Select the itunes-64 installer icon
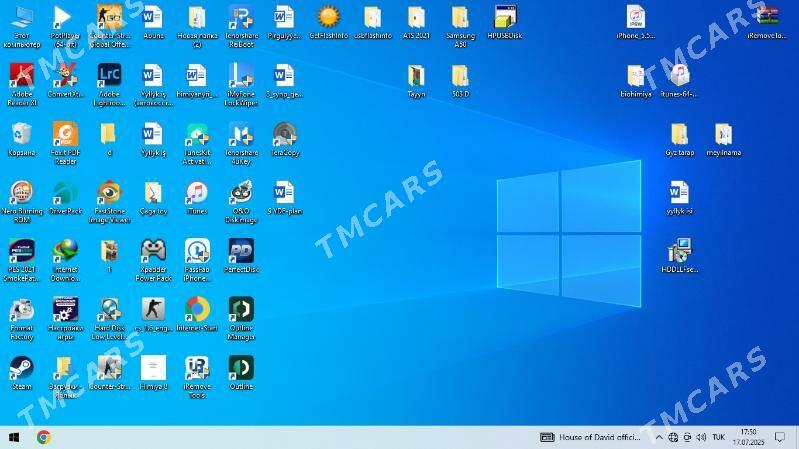 pyautogui.click(x=679, y=81)
